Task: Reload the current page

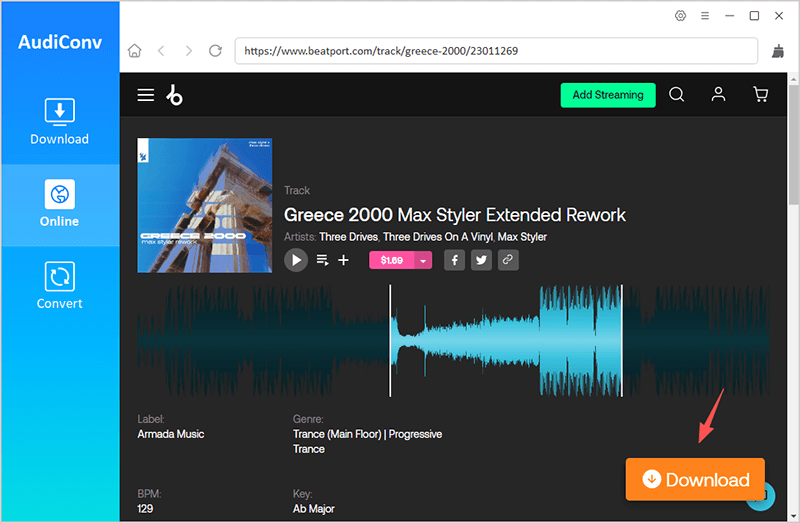Action: coord(215,51)
